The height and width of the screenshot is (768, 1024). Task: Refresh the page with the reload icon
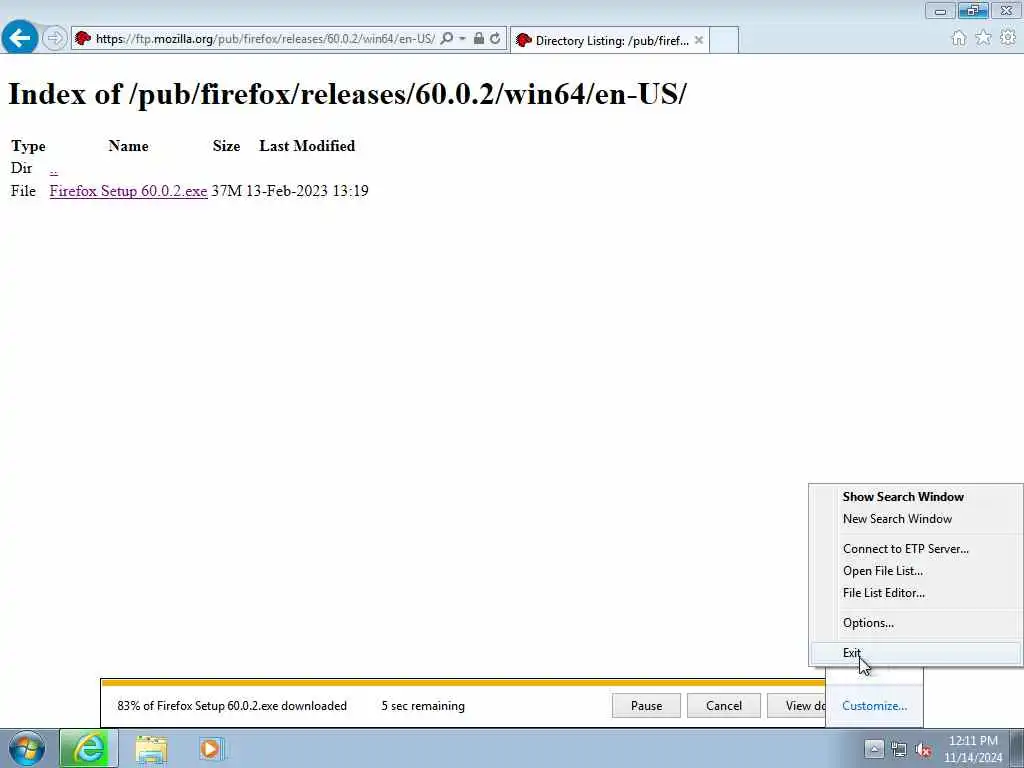pos(495,39)
